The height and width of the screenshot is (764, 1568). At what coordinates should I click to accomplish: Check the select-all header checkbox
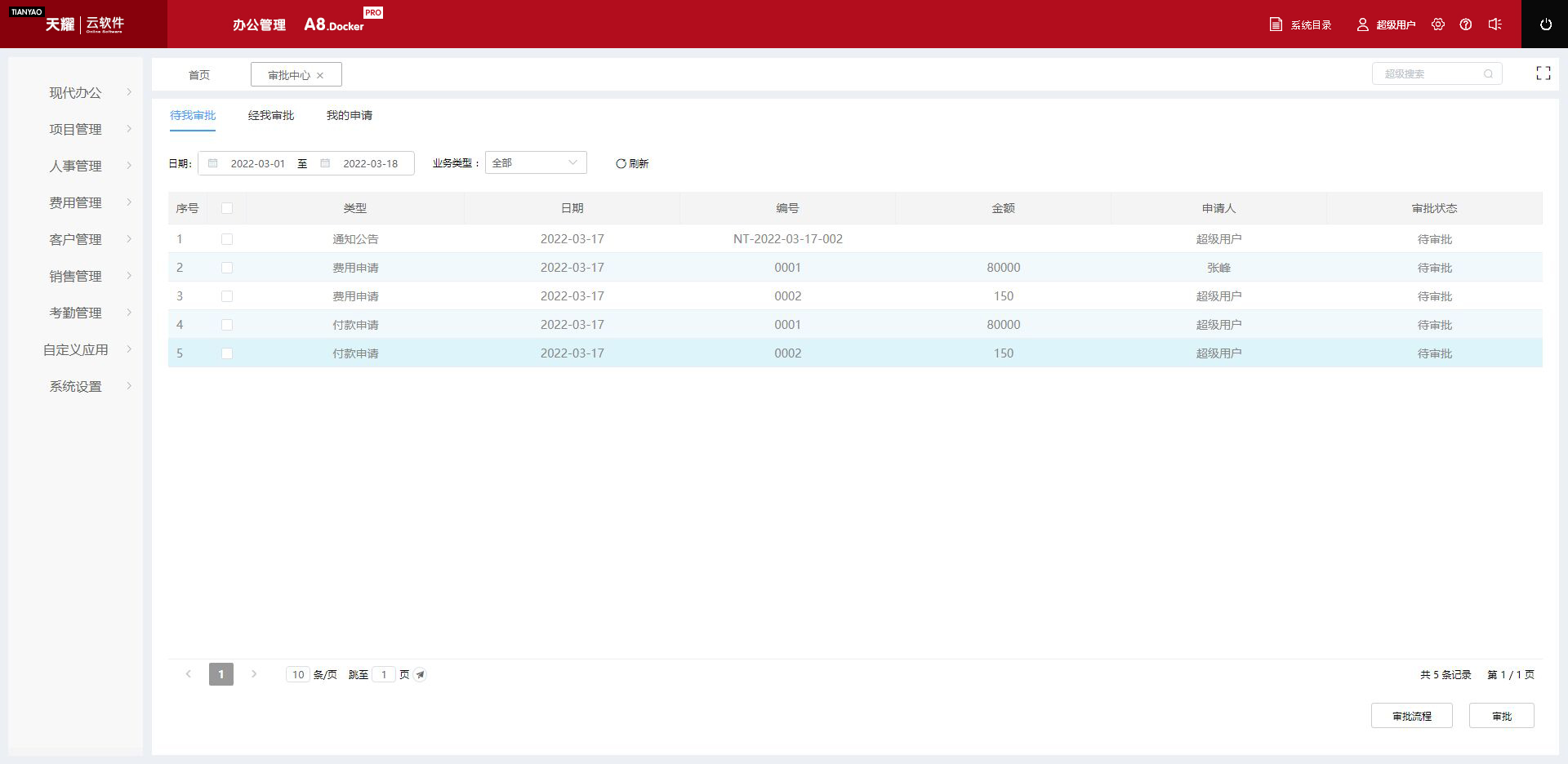[x=227, y=208]
